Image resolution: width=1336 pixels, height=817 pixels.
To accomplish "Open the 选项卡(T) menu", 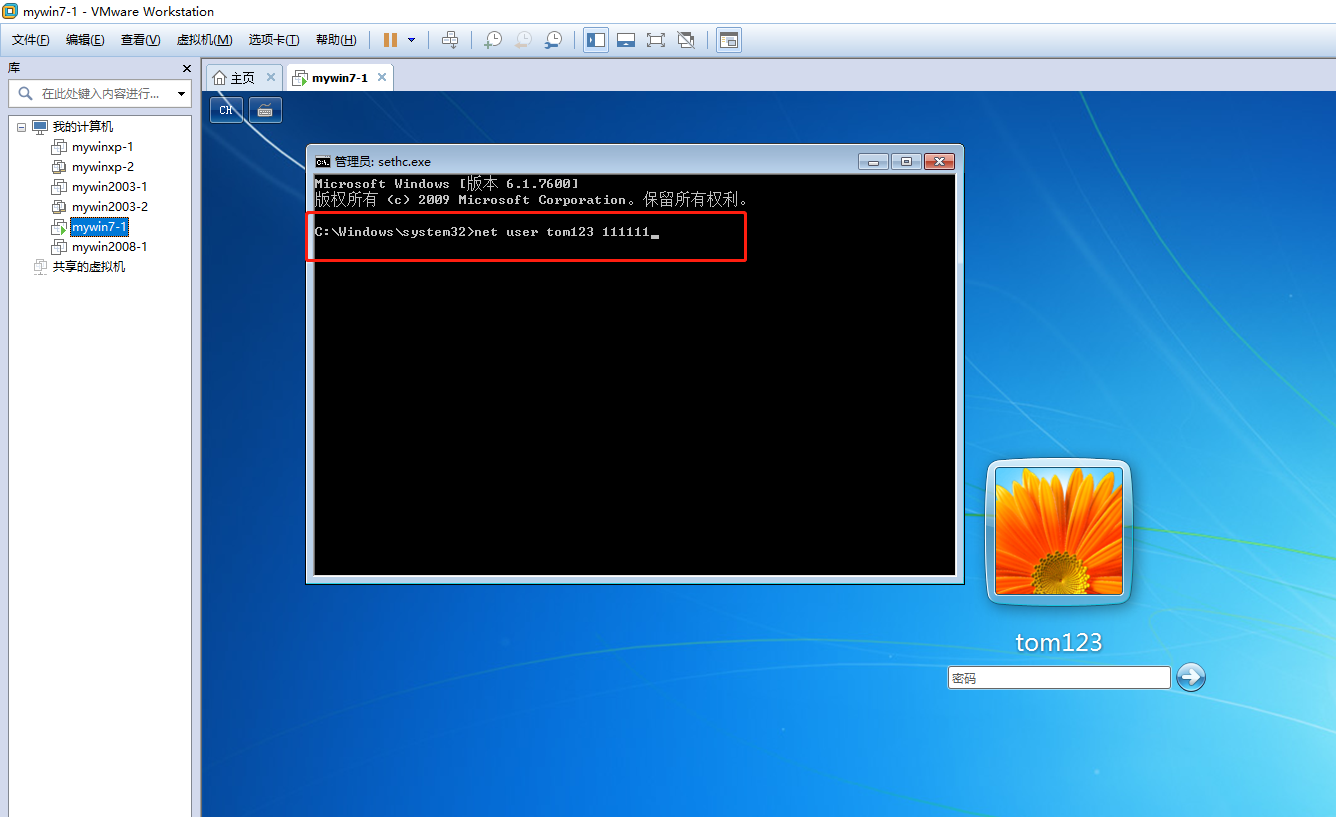I will pyautogui.click(x=274, y=40).
